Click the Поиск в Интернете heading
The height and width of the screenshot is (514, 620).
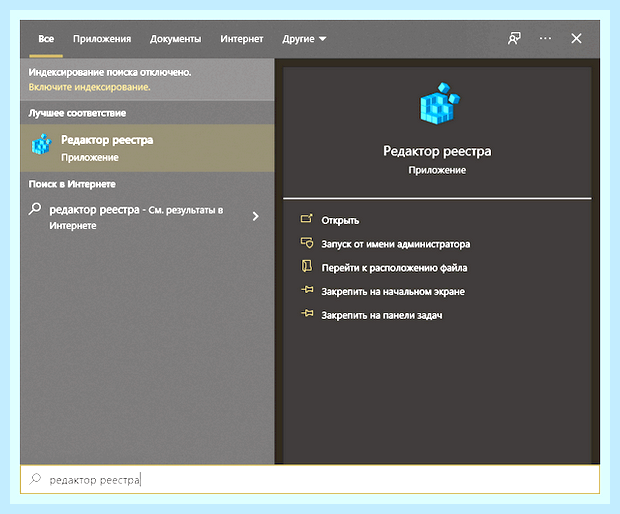(72, 184)
